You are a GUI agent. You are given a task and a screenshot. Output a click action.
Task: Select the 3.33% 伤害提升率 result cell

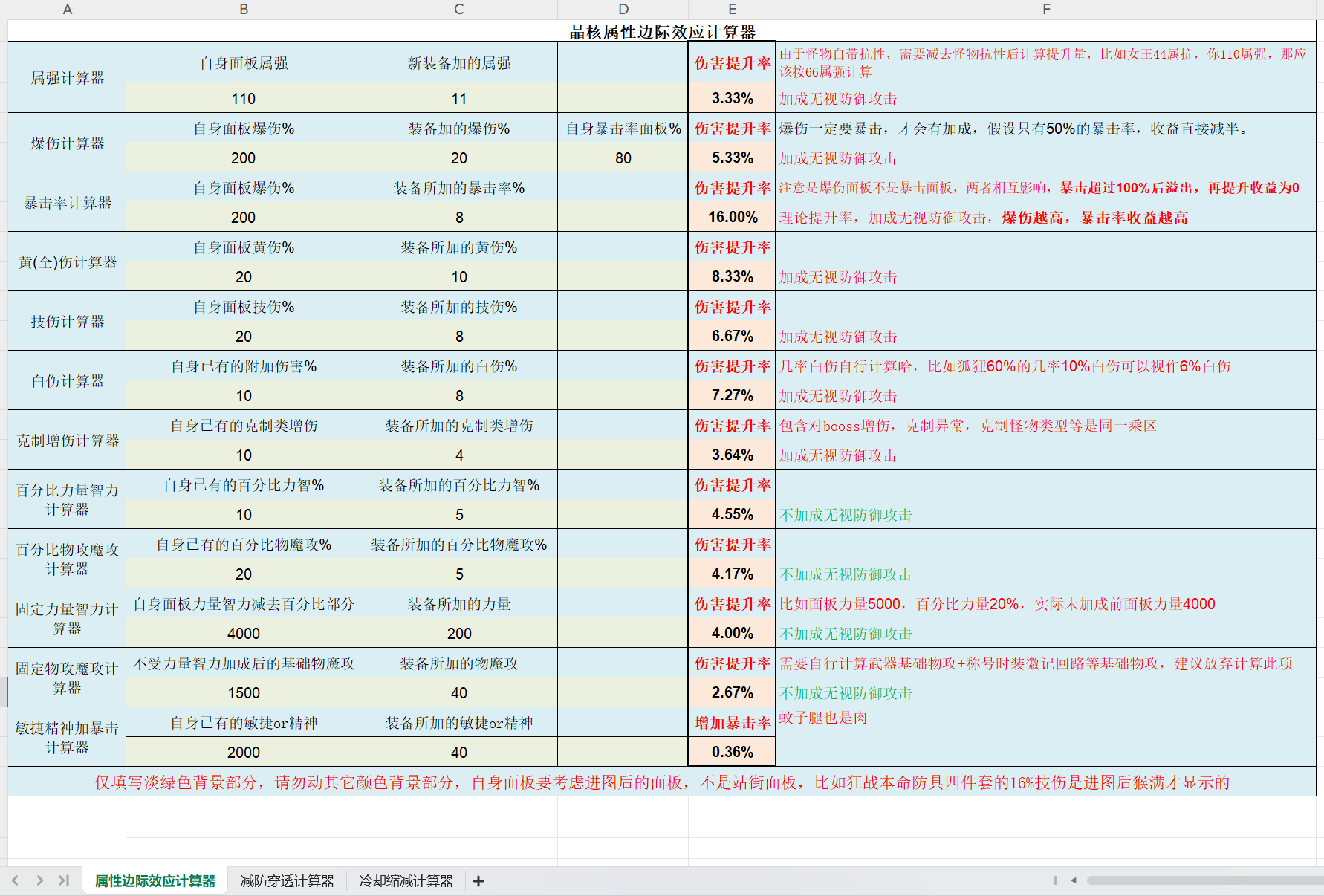click(732, 98)
